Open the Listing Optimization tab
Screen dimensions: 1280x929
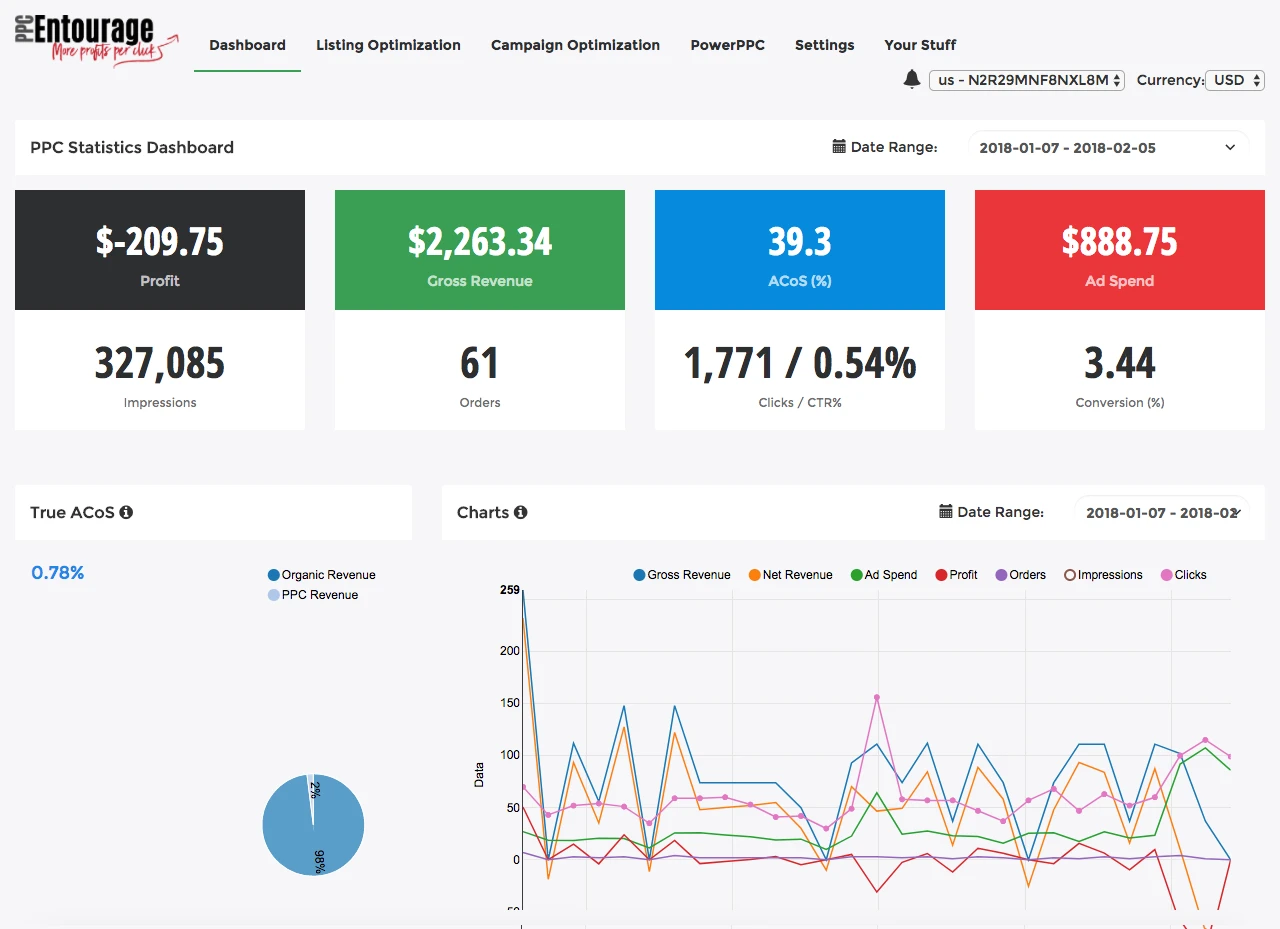point(388,45)
